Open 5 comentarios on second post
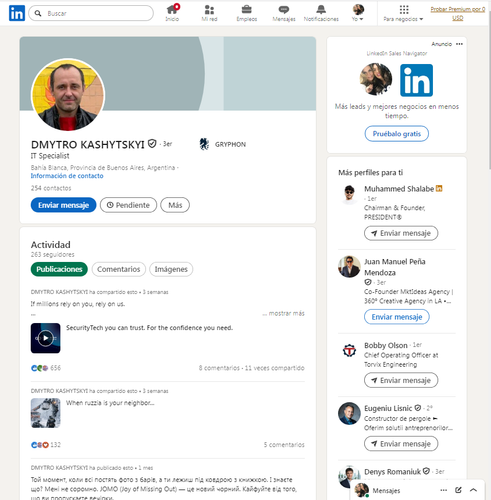Viewport: 491px width, 500px height. [284, 445]
